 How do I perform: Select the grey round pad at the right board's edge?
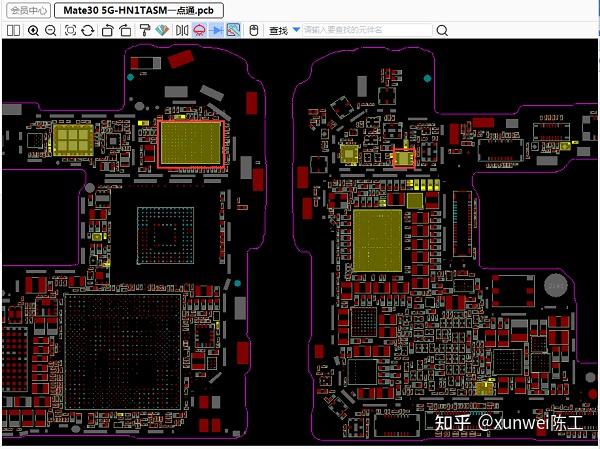tap(556, 286)
